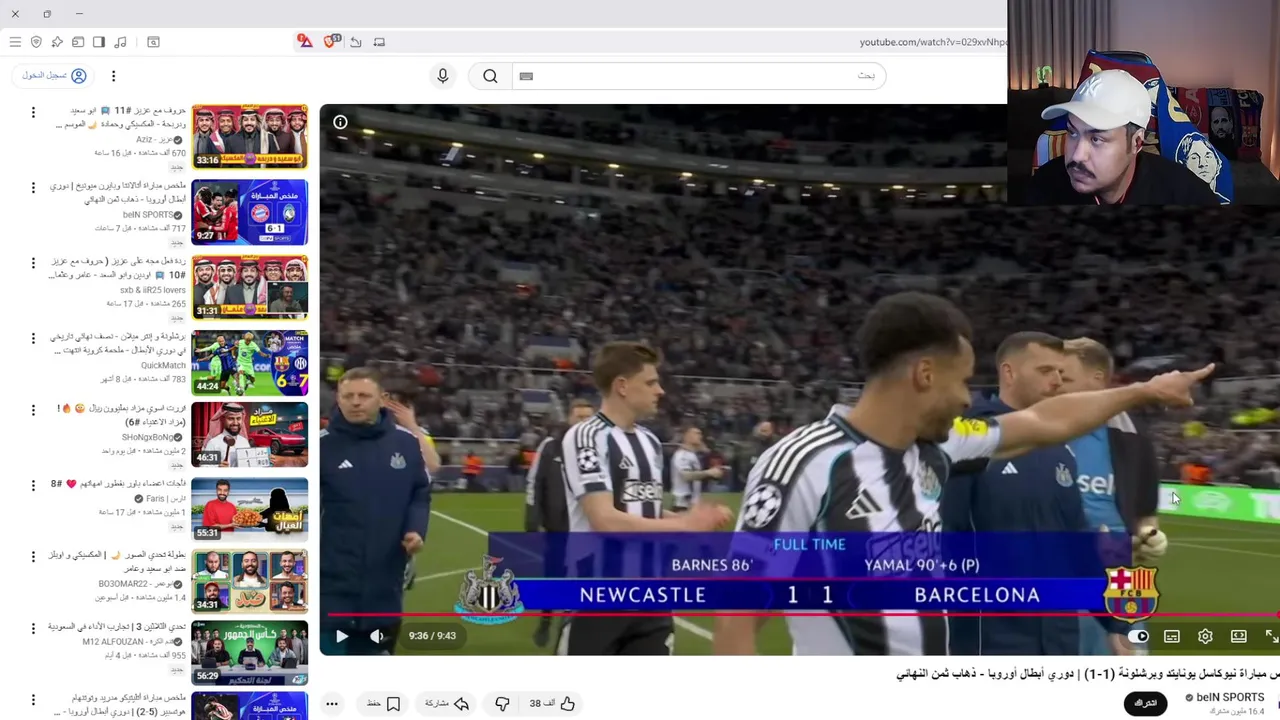Open the Brave Shields lion icon
The width and height of the screenshot is (1280, 720).
click(331, 41)
